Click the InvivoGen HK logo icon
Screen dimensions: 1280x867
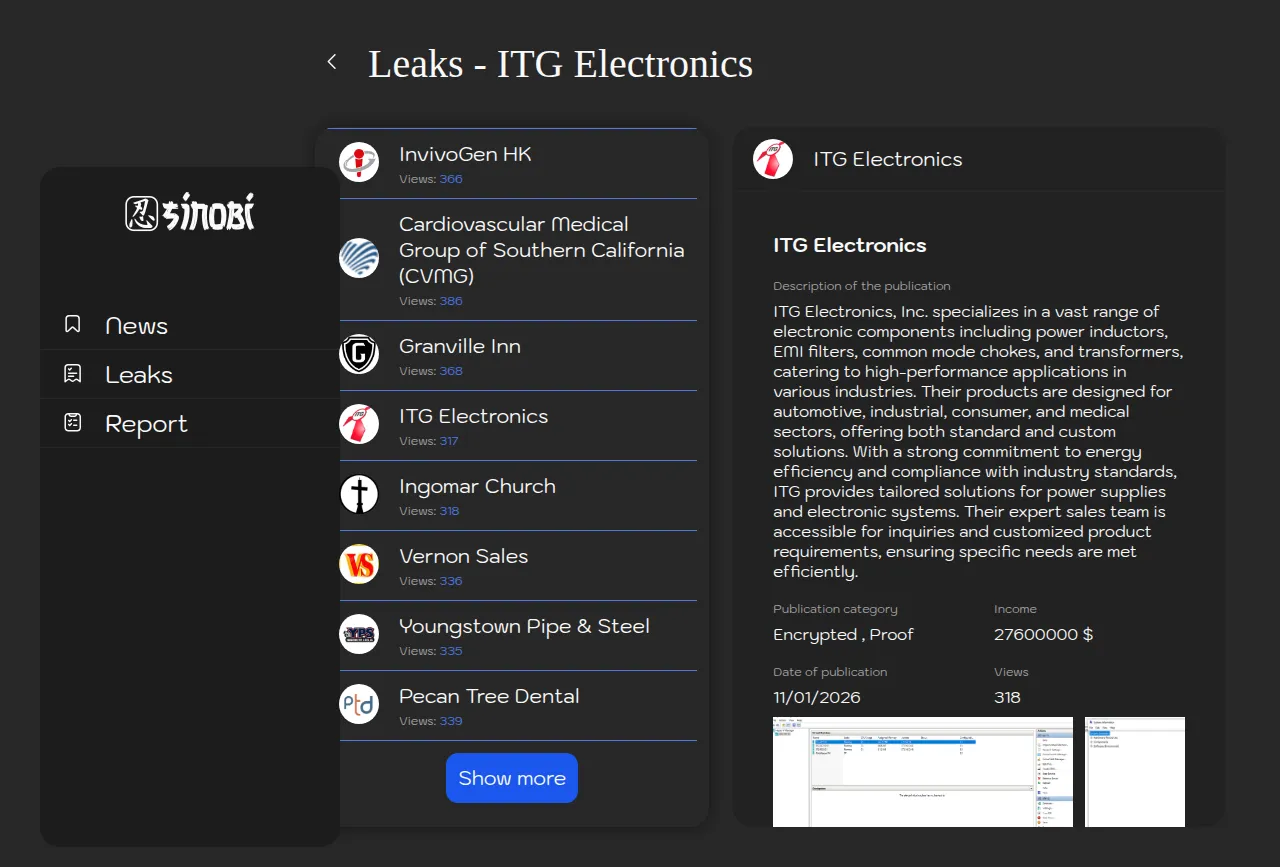[x=359, y=162]
